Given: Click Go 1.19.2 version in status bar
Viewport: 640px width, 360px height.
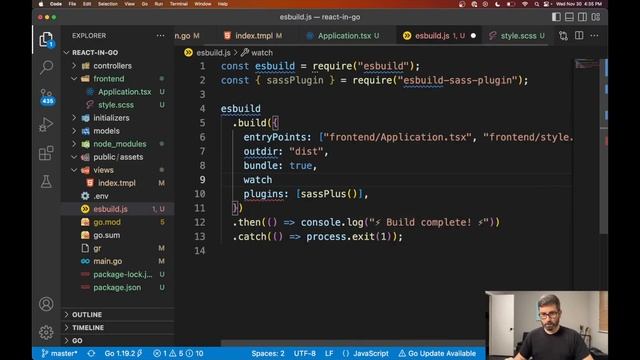Looking at the screenshot, I should tap(123, 353).
